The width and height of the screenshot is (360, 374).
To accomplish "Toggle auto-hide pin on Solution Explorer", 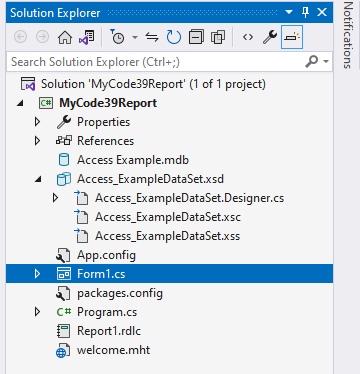I will pos(305,13).
